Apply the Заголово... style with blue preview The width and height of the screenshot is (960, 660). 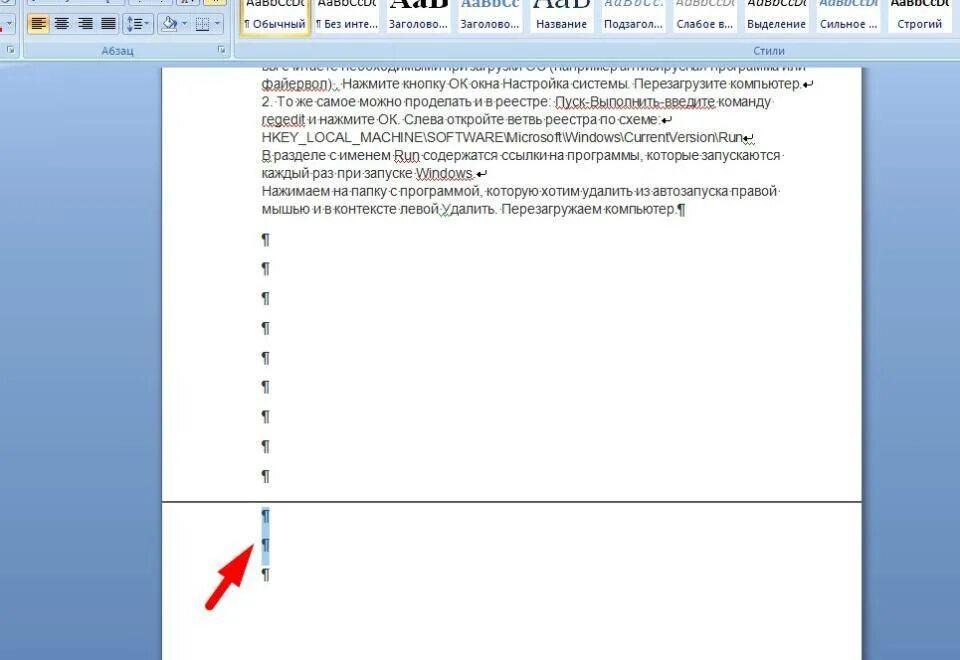490,17
